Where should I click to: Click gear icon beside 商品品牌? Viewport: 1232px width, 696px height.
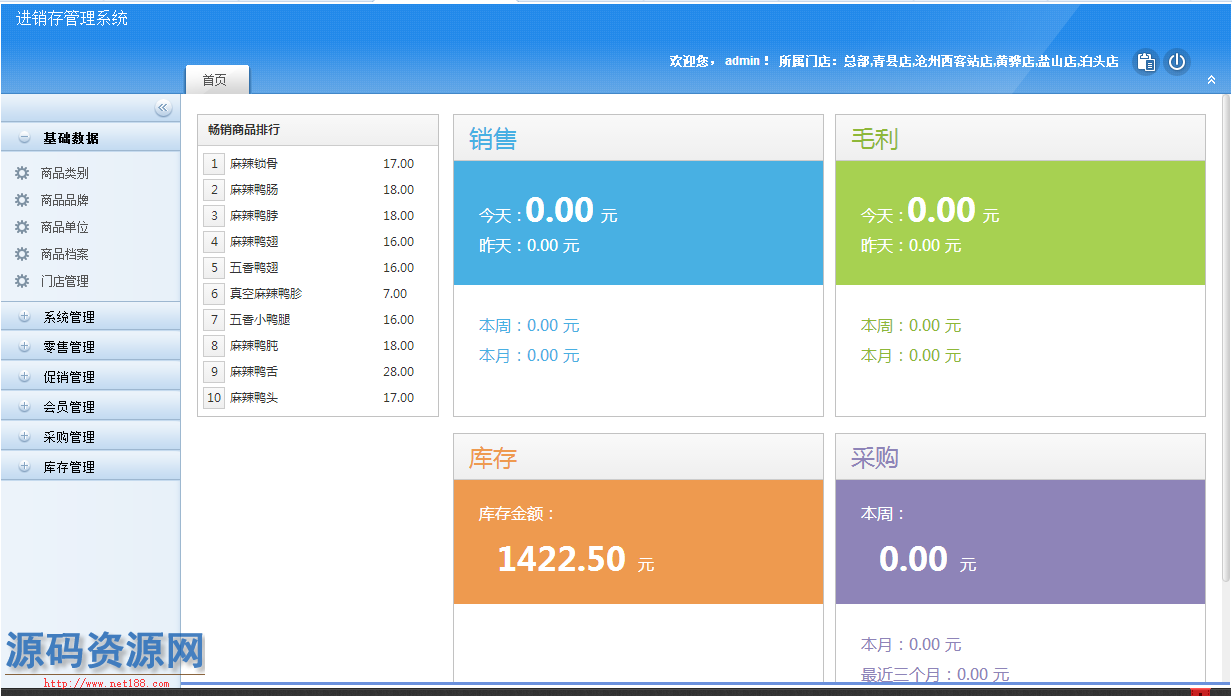[22, 200]
